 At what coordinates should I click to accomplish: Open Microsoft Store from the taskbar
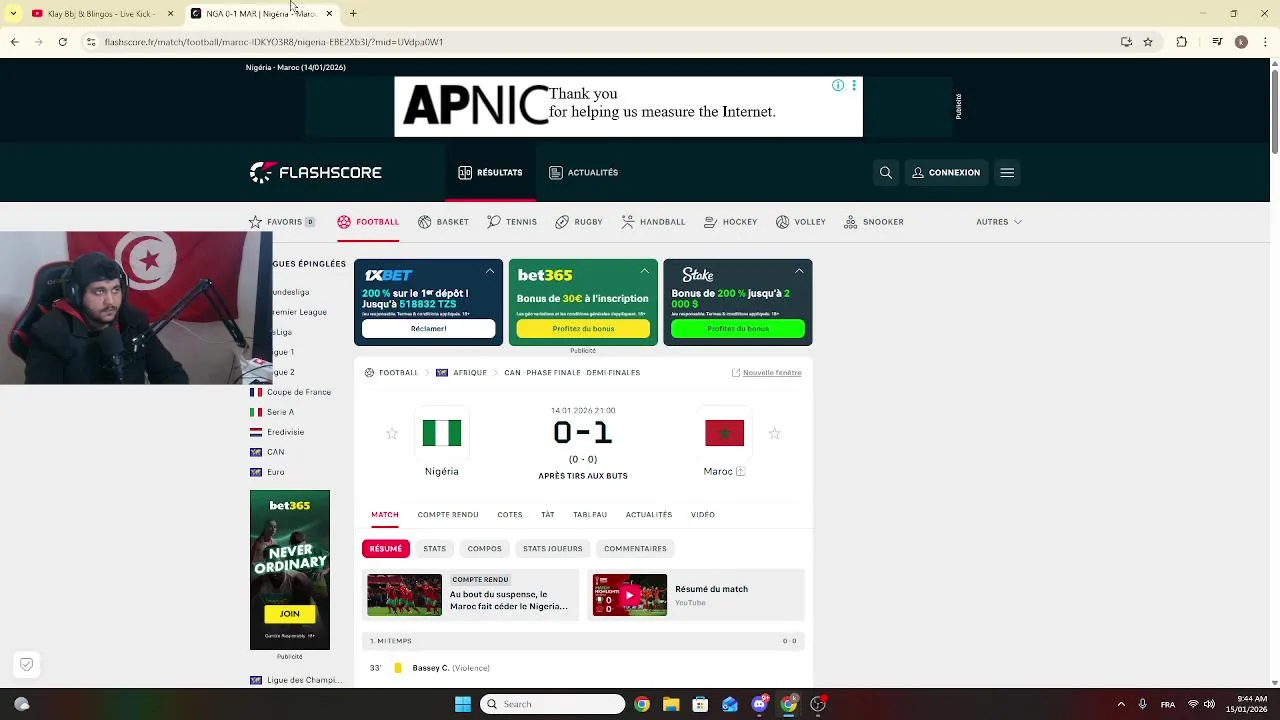coord(700,704)
